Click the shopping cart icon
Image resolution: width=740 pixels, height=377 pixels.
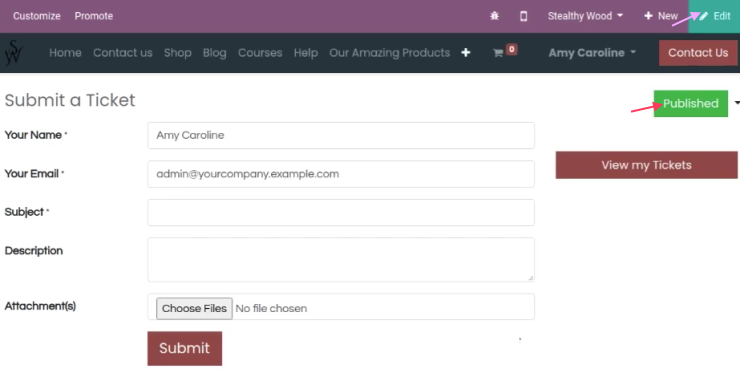pyautogui.click(x=498, y=53)
